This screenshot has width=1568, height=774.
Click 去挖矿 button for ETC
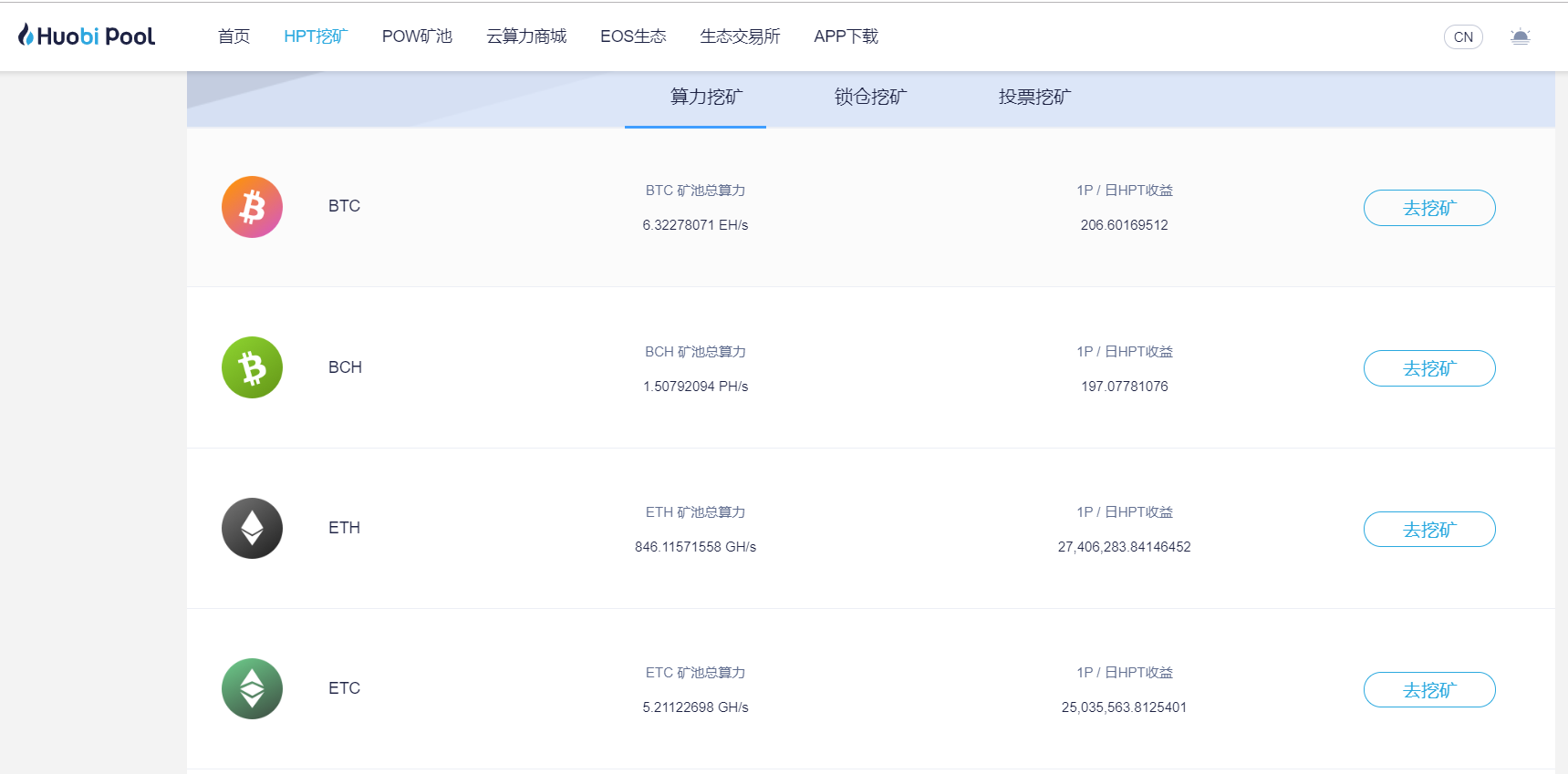[1429, 690]
